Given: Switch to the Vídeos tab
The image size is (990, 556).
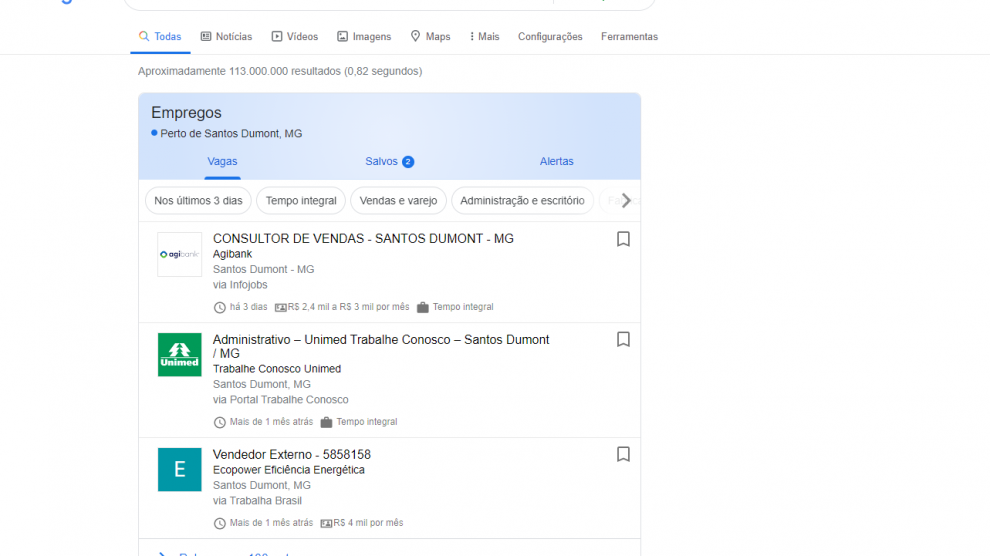Looking at the screenshot, I should [295, 37].
